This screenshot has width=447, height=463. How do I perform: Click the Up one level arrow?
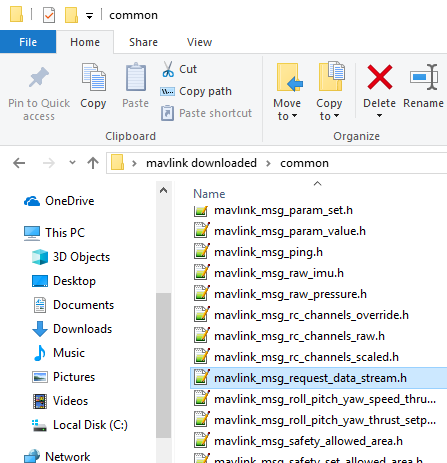(x=93, y=163)
